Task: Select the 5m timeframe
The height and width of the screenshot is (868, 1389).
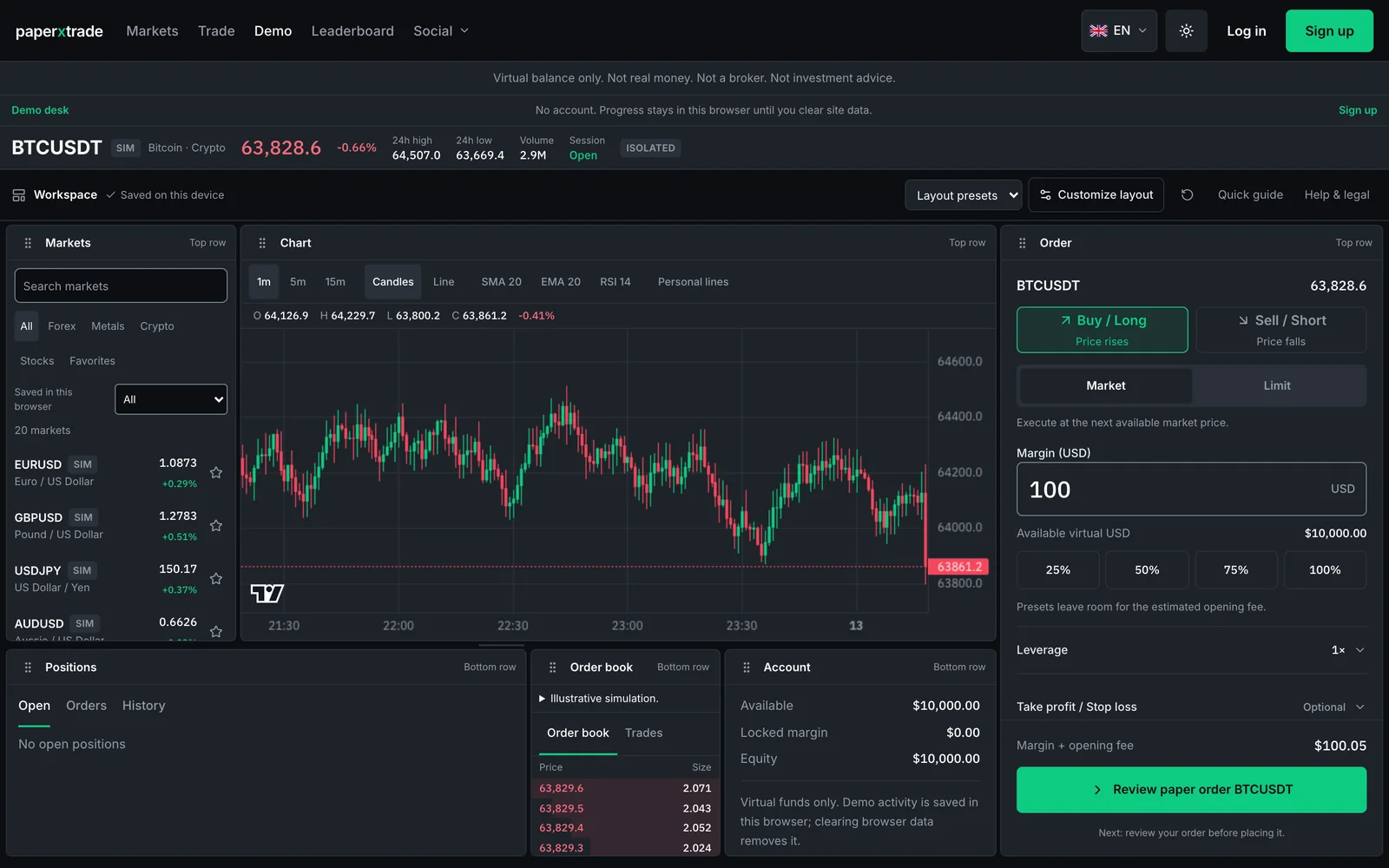Action: coord(298,282)
